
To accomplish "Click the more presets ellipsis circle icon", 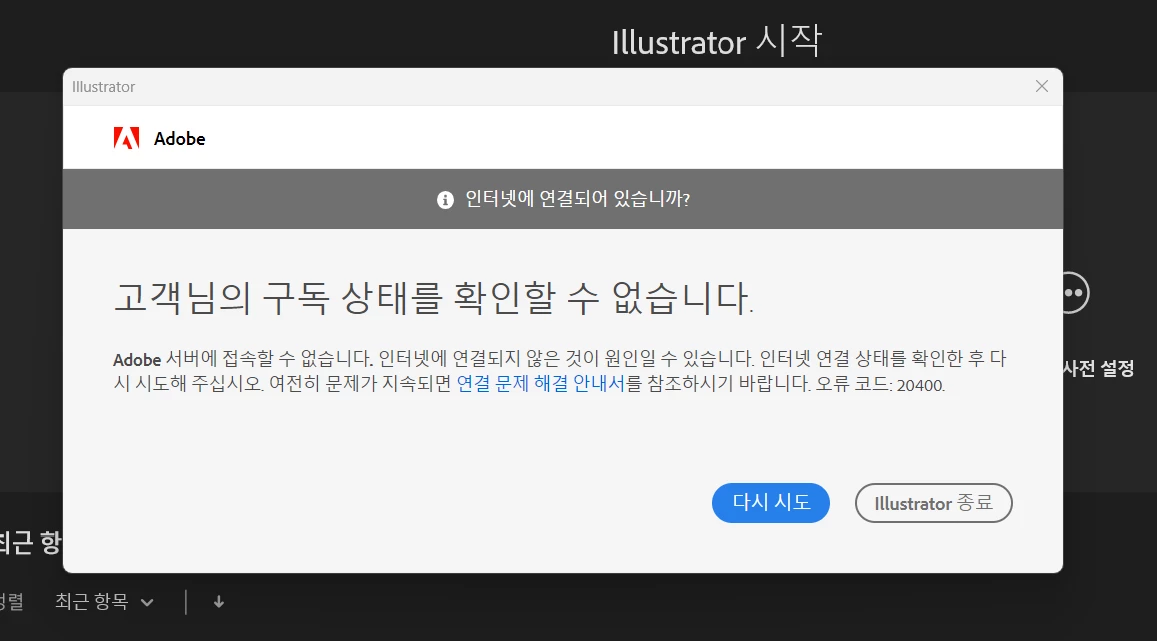I will click(x=1075, y=293).
